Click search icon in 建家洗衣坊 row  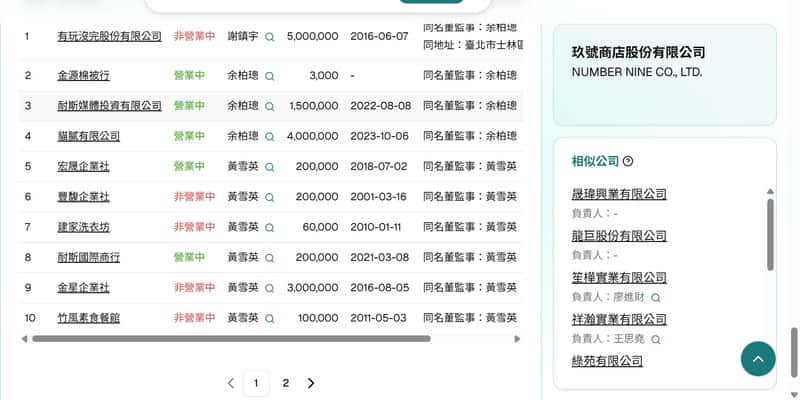click(x=269, y=228)
